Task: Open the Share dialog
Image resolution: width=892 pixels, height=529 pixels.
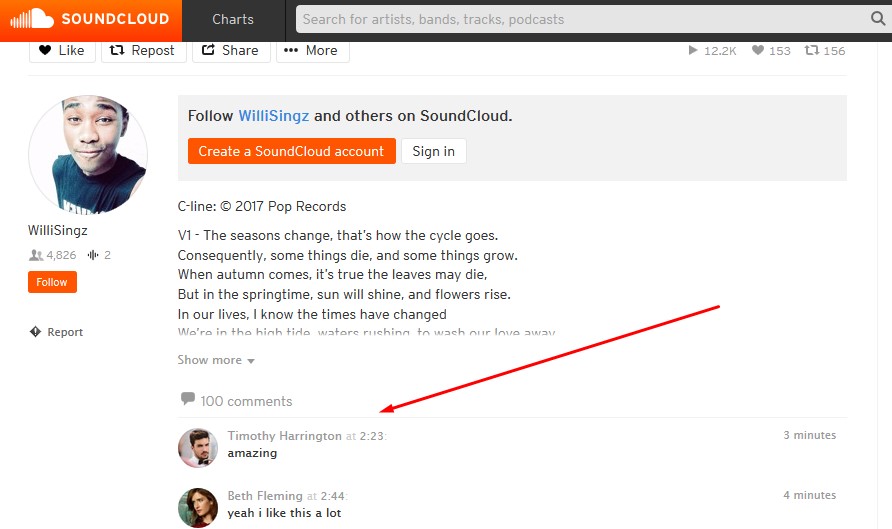Action: [x=231, y=50]
